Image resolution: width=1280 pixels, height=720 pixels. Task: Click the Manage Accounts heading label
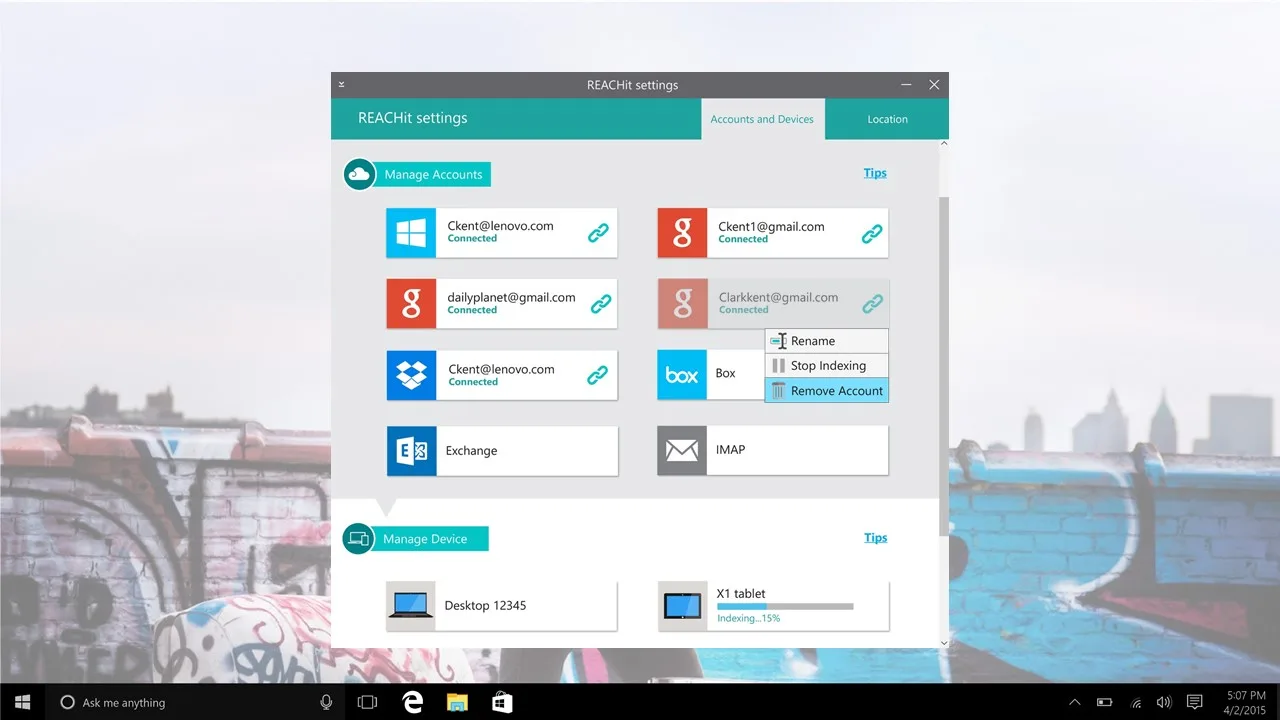click(434, 175)
